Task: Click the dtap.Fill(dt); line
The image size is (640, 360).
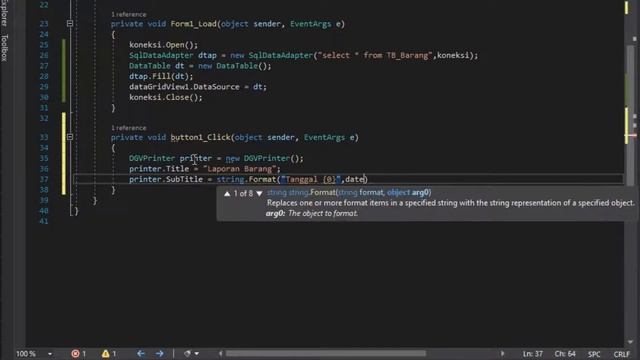Action: [161, 76]
